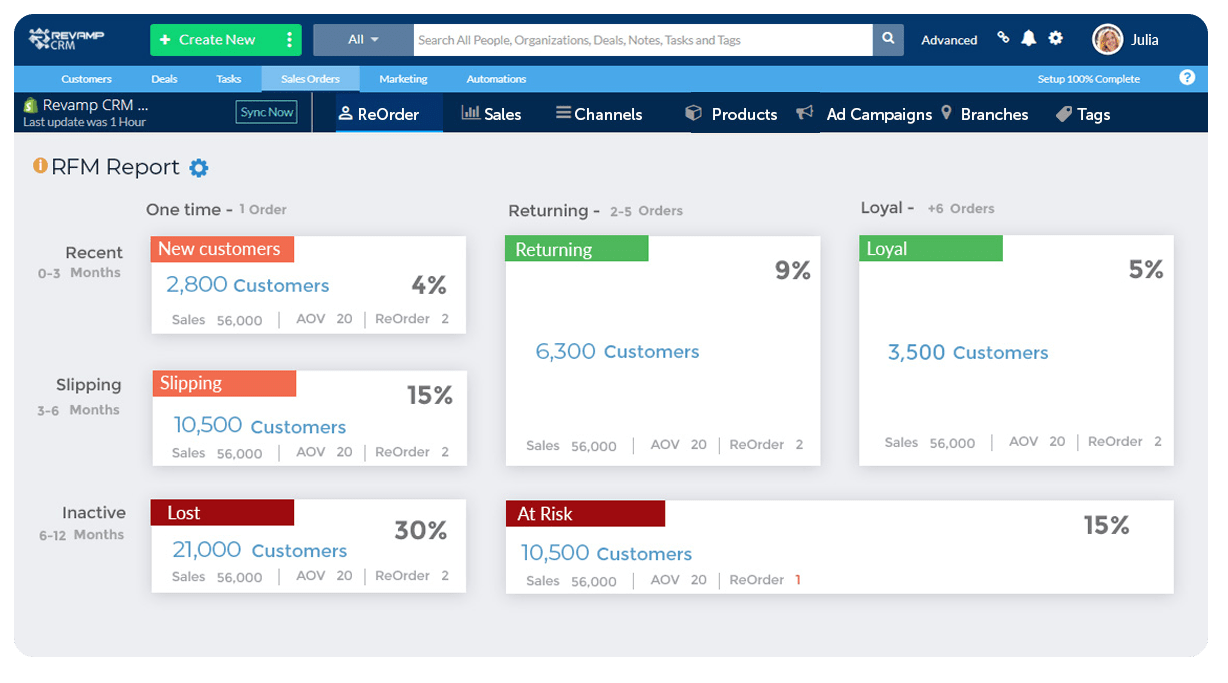This screenshot has height=683, width=1228.
Task: Open RFM Report settings gear
Action: click(199, 168)
